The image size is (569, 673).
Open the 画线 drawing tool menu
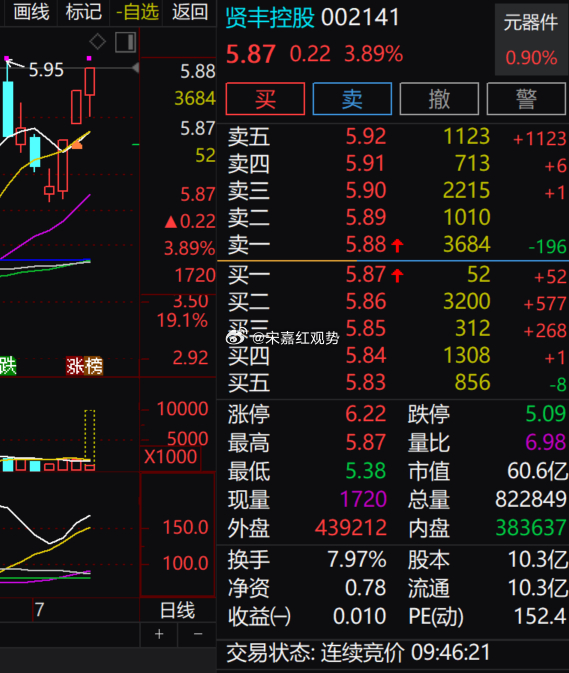click(x=31, y=12)
